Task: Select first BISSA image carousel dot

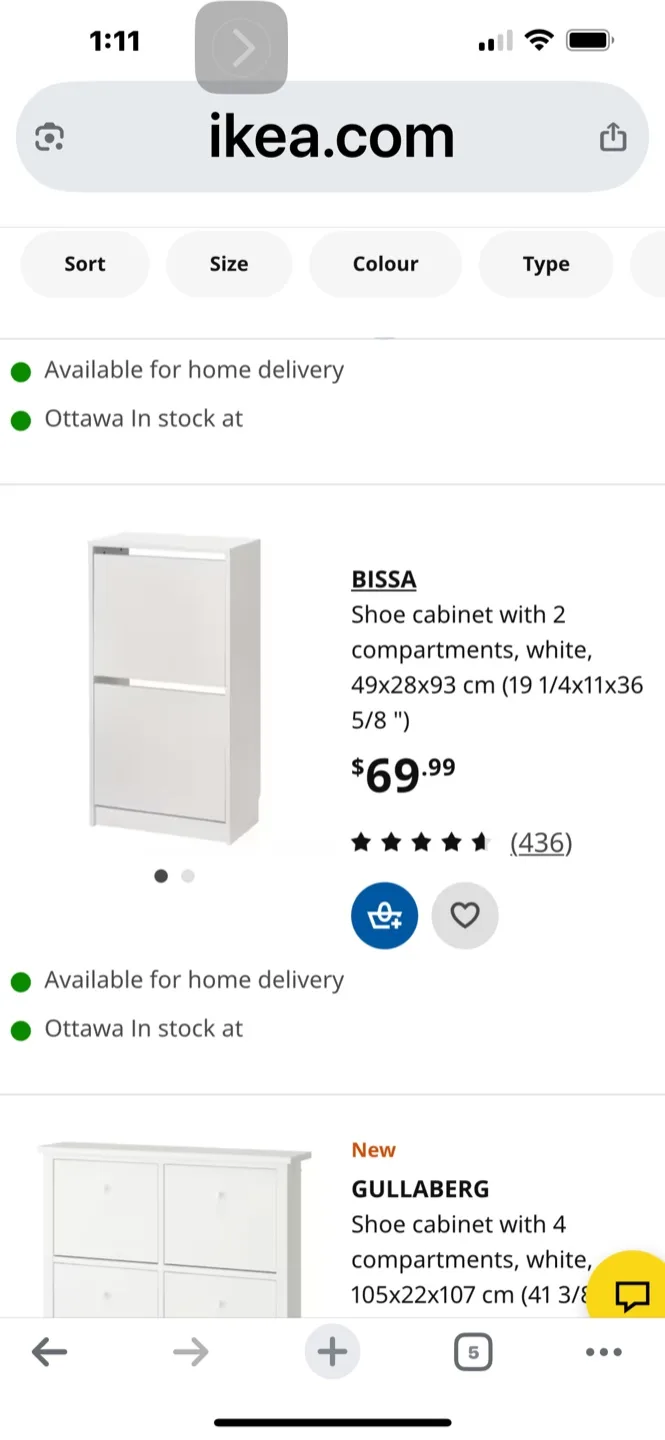Action: click(x=161, y=876)
